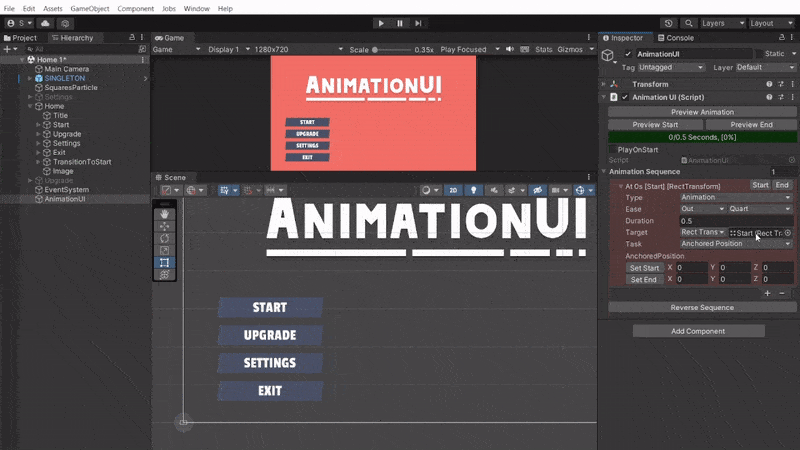Screen dimensions: 800x450
Task: Toggle the Scene view lighting bulb icon
Action: point(474,190)
